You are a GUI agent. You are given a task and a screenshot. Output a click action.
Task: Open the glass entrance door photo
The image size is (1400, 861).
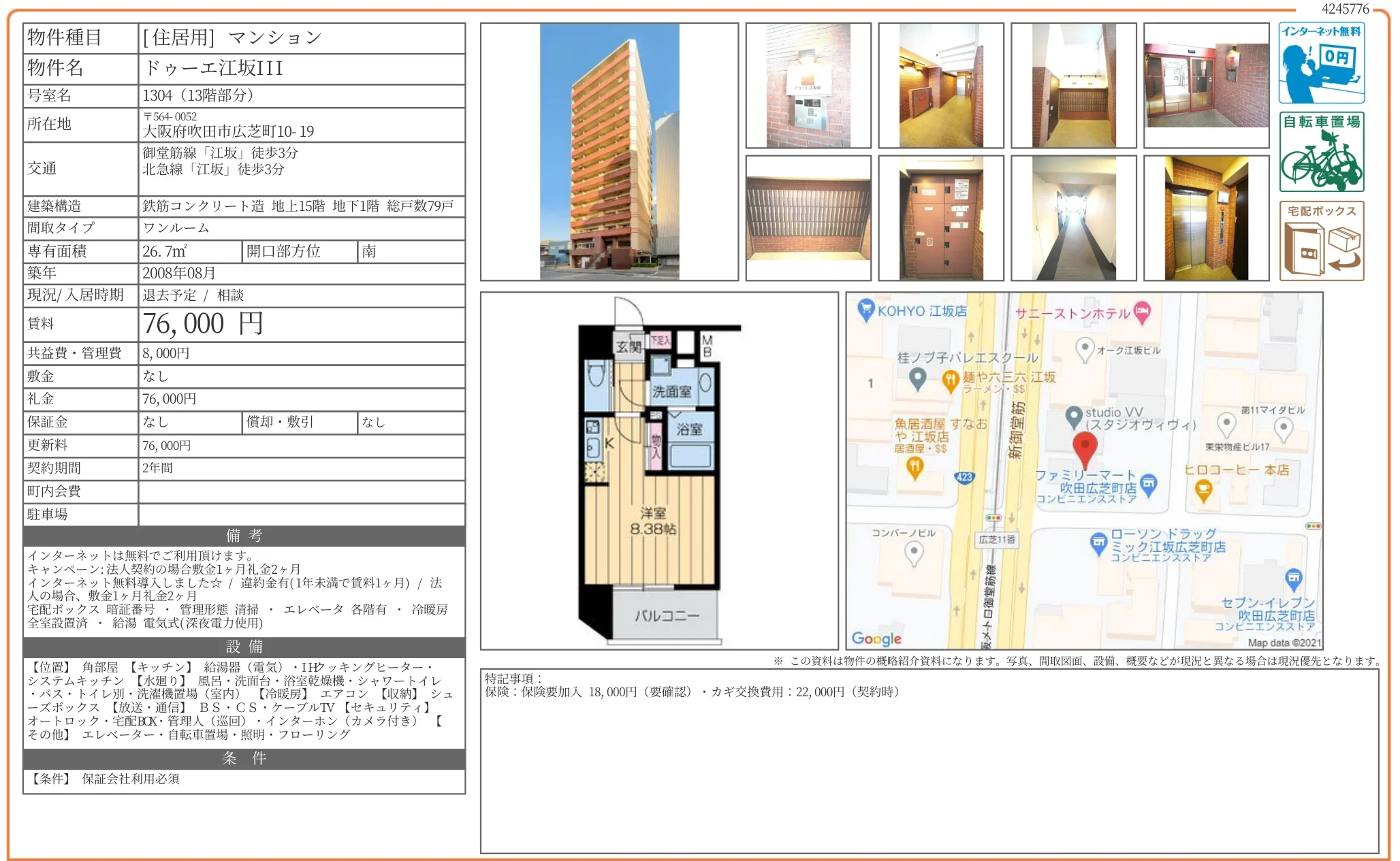1206,86
